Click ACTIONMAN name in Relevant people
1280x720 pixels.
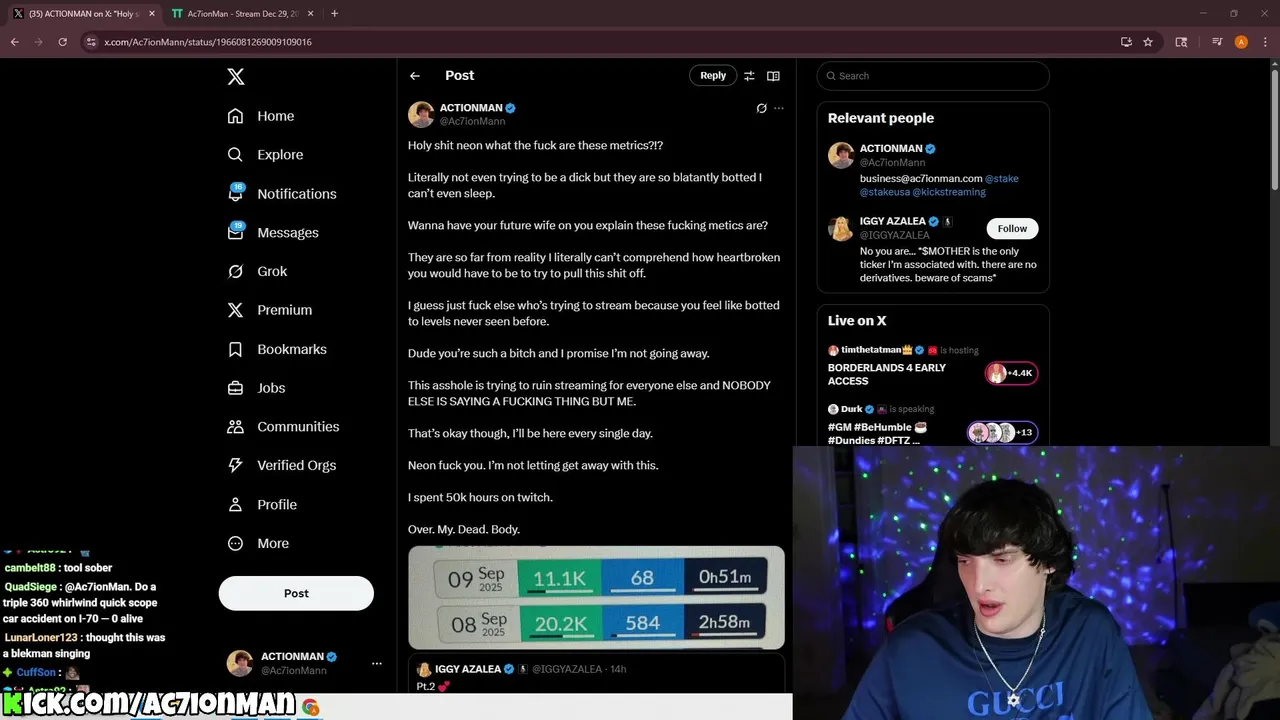coord(891,149)
